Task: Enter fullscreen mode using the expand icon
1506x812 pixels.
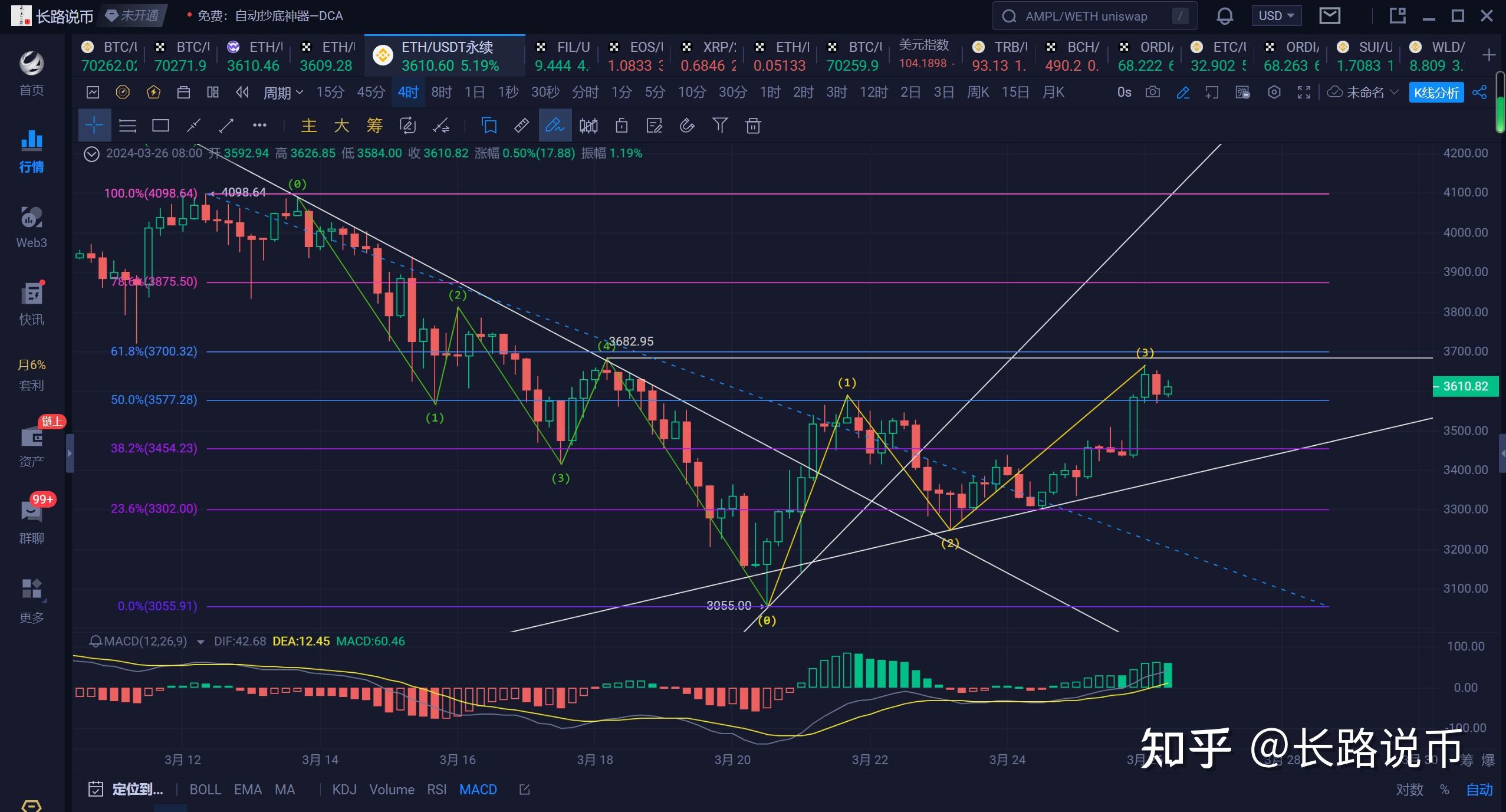Action: [1303, 93]
